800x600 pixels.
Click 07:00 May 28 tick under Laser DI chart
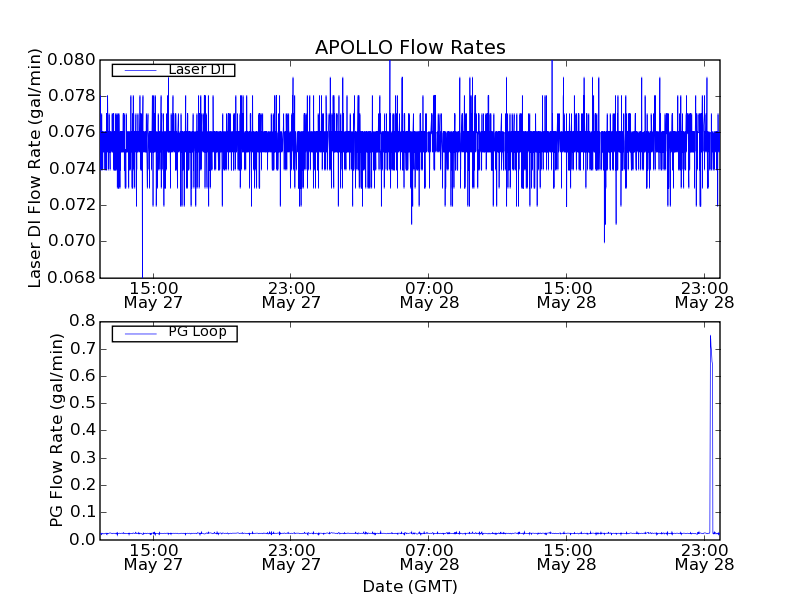point(429,293)
